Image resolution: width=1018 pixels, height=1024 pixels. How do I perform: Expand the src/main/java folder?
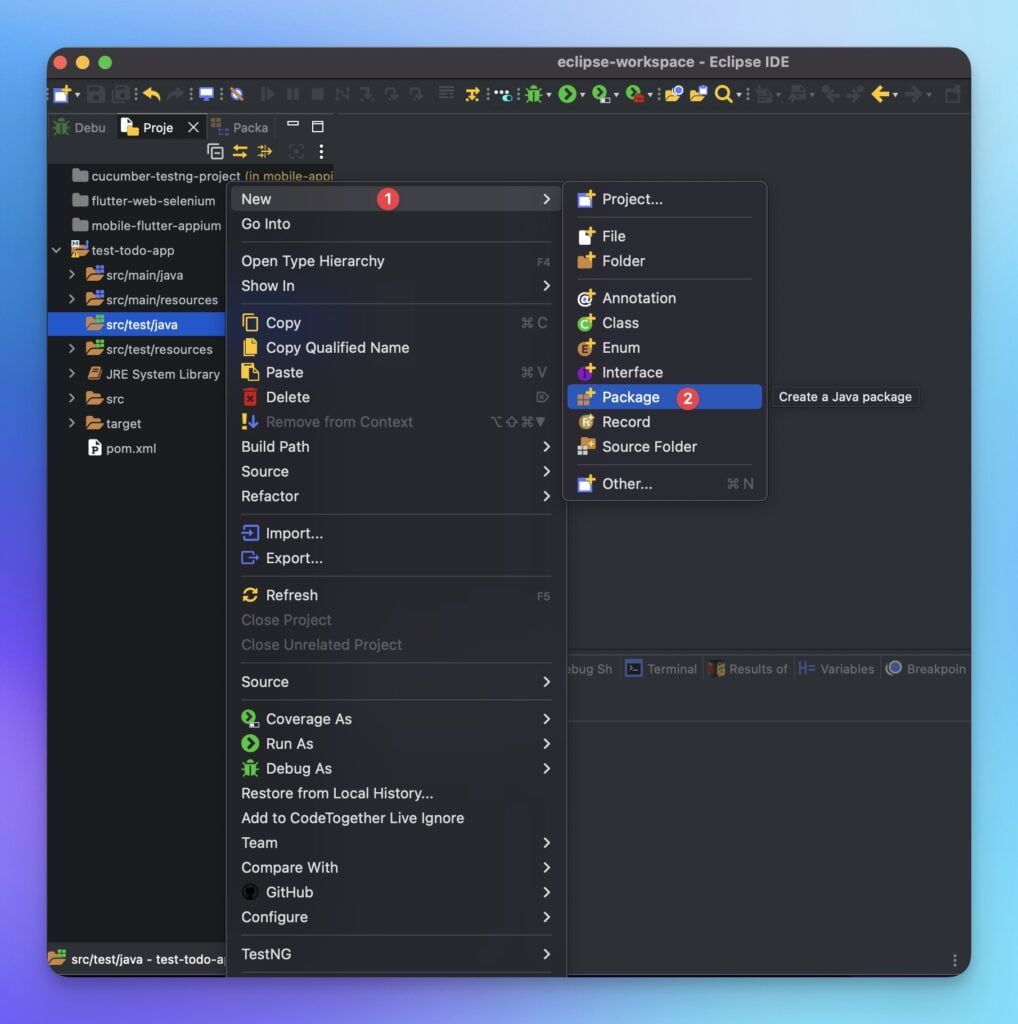pyautogui.click(x=72, y=275)
